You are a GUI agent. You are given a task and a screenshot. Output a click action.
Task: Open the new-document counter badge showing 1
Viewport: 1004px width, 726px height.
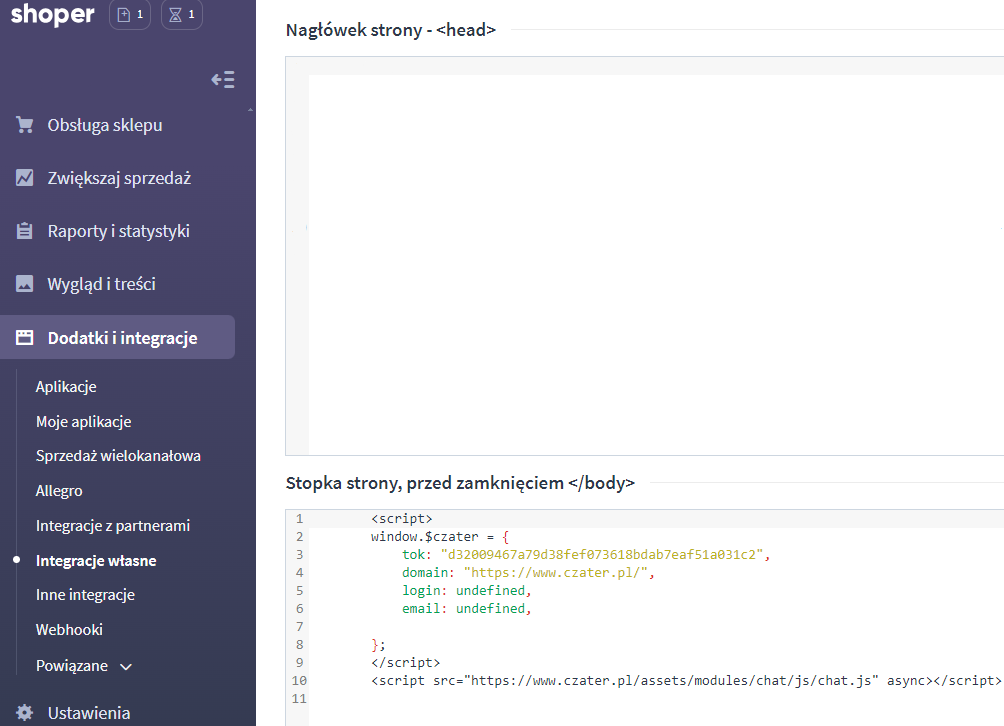point(130,15)
